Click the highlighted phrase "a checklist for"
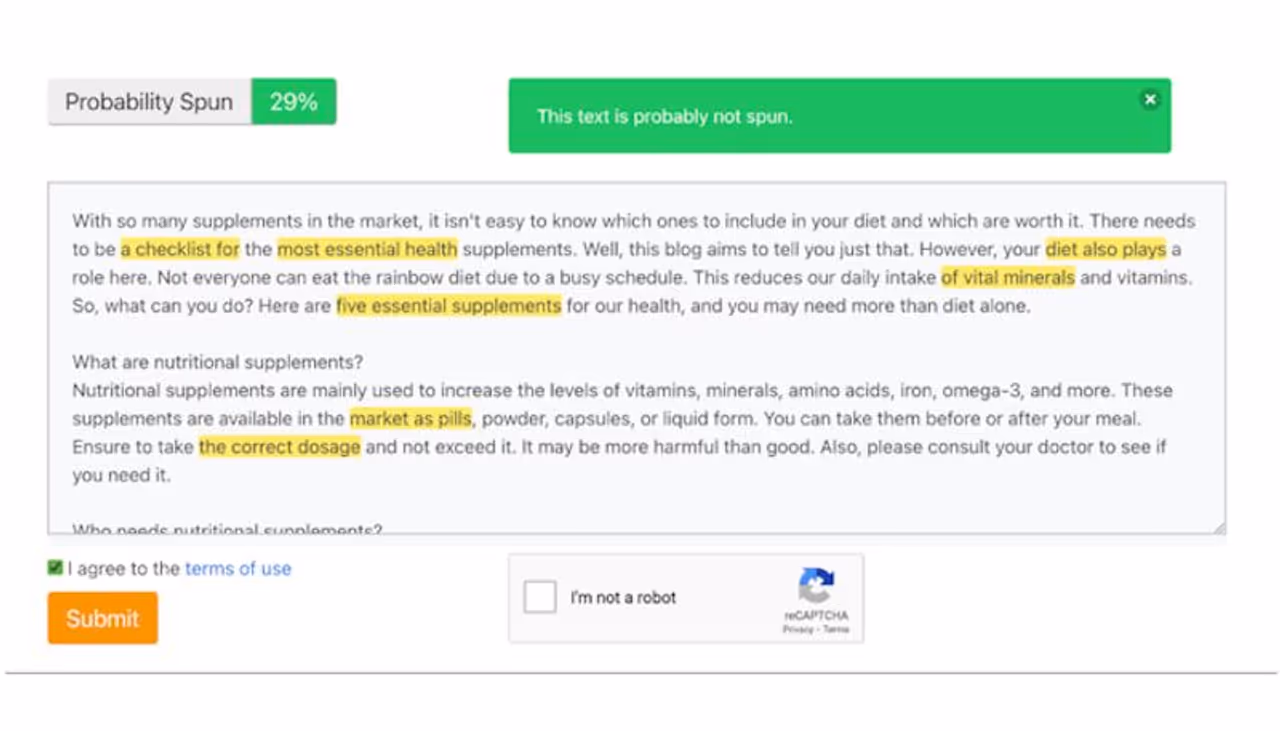 (x=180, y=250)
